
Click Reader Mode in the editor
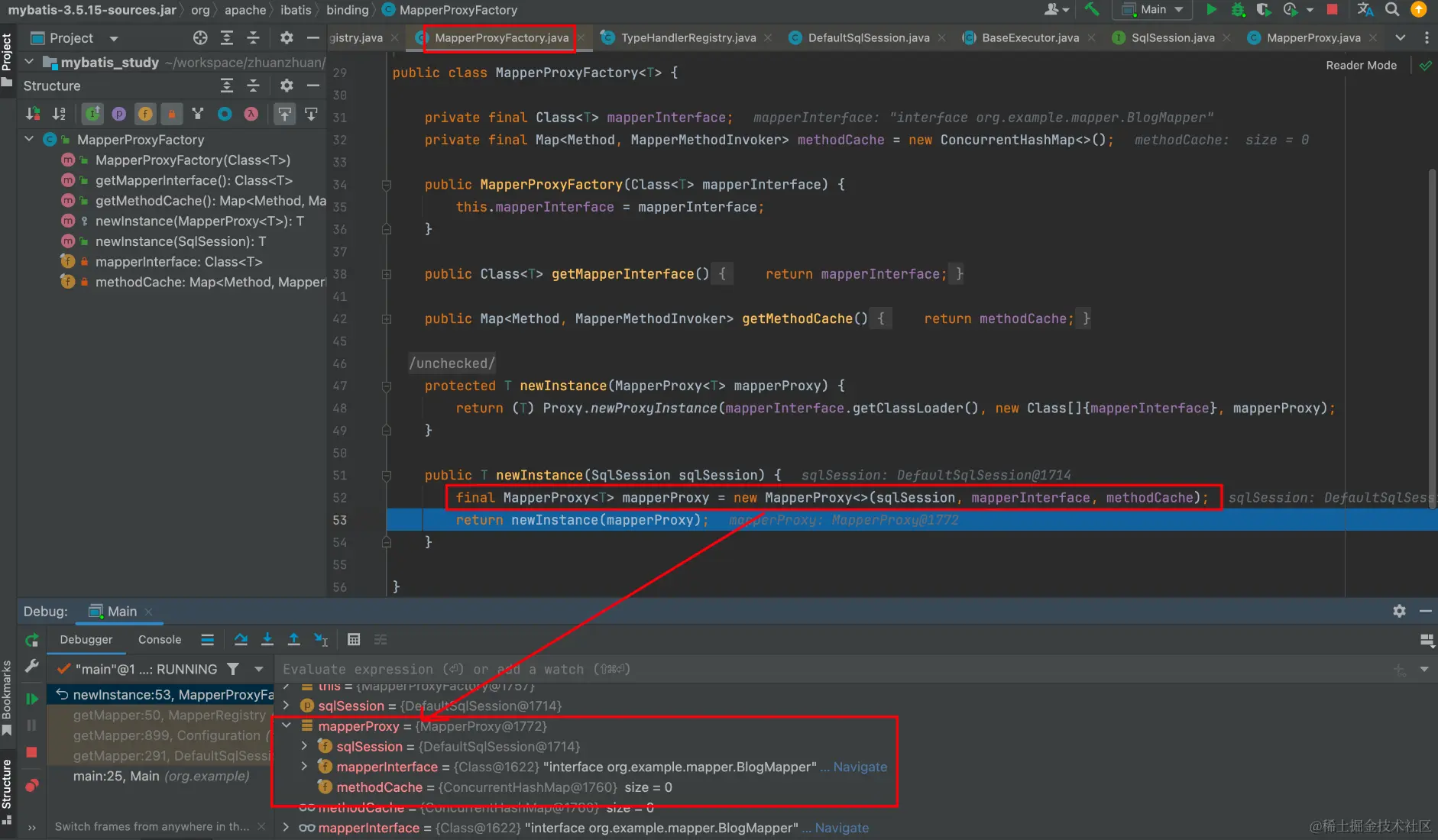click(1361, 65)
